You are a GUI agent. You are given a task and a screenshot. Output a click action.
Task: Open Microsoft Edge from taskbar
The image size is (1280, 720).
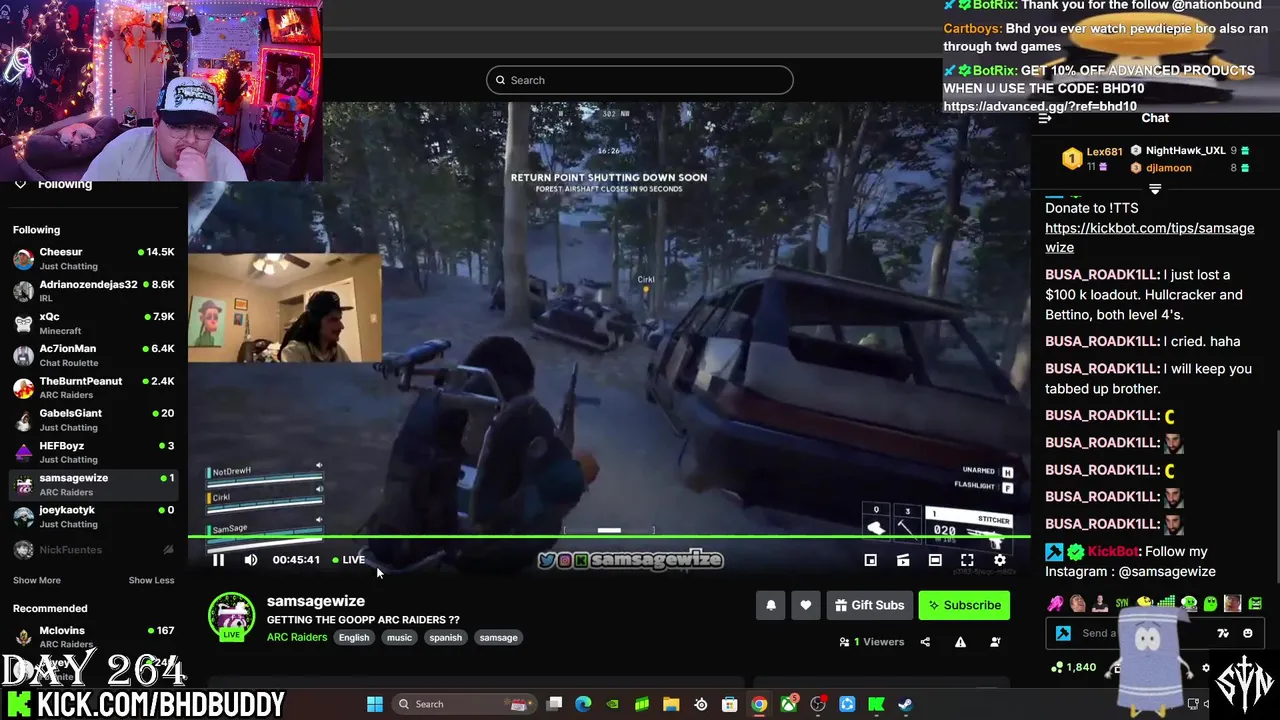[583, 704]
